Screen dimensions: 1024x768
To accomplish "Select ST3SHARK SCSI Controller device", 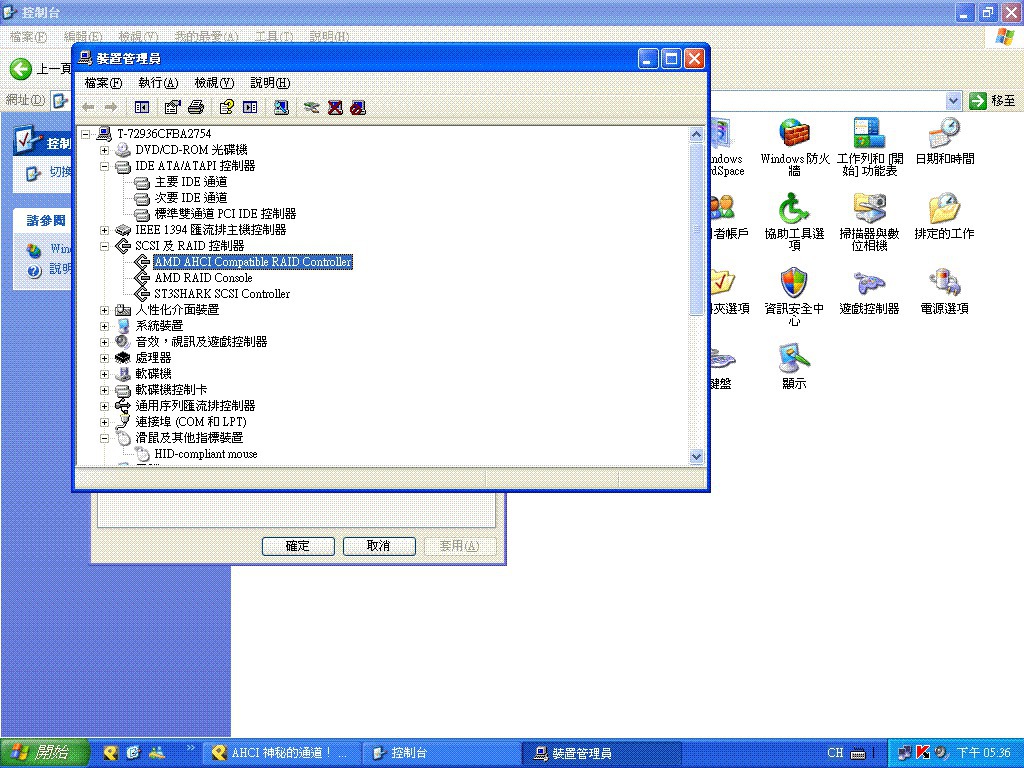I will (x=222, y=294).
